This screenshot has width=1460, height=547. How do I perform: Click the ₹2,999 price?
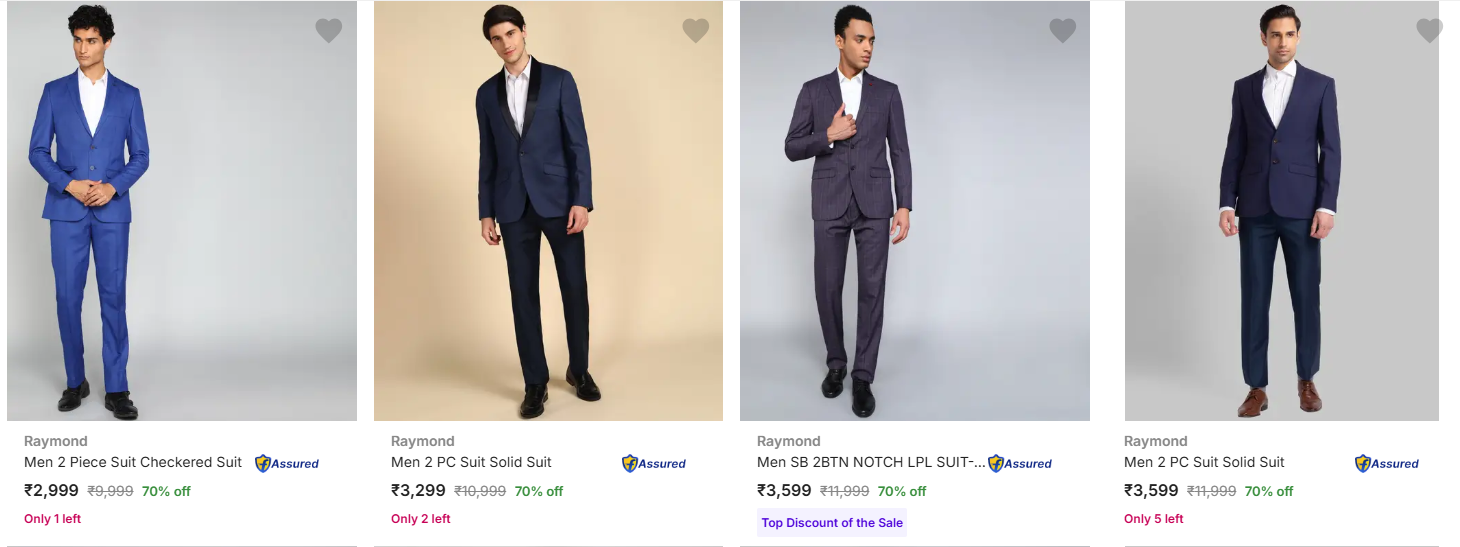point(51,491)
